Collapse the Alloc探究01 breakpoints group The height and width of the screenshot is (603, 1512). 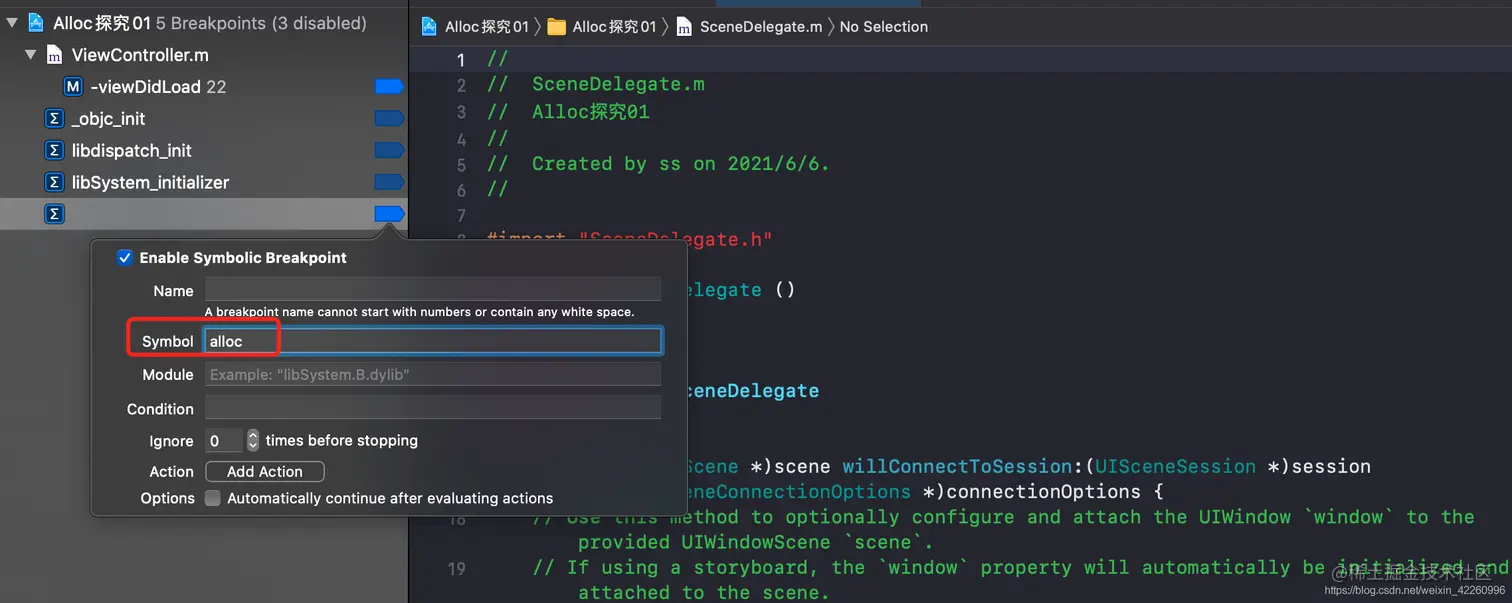click(x=12, y=22)
